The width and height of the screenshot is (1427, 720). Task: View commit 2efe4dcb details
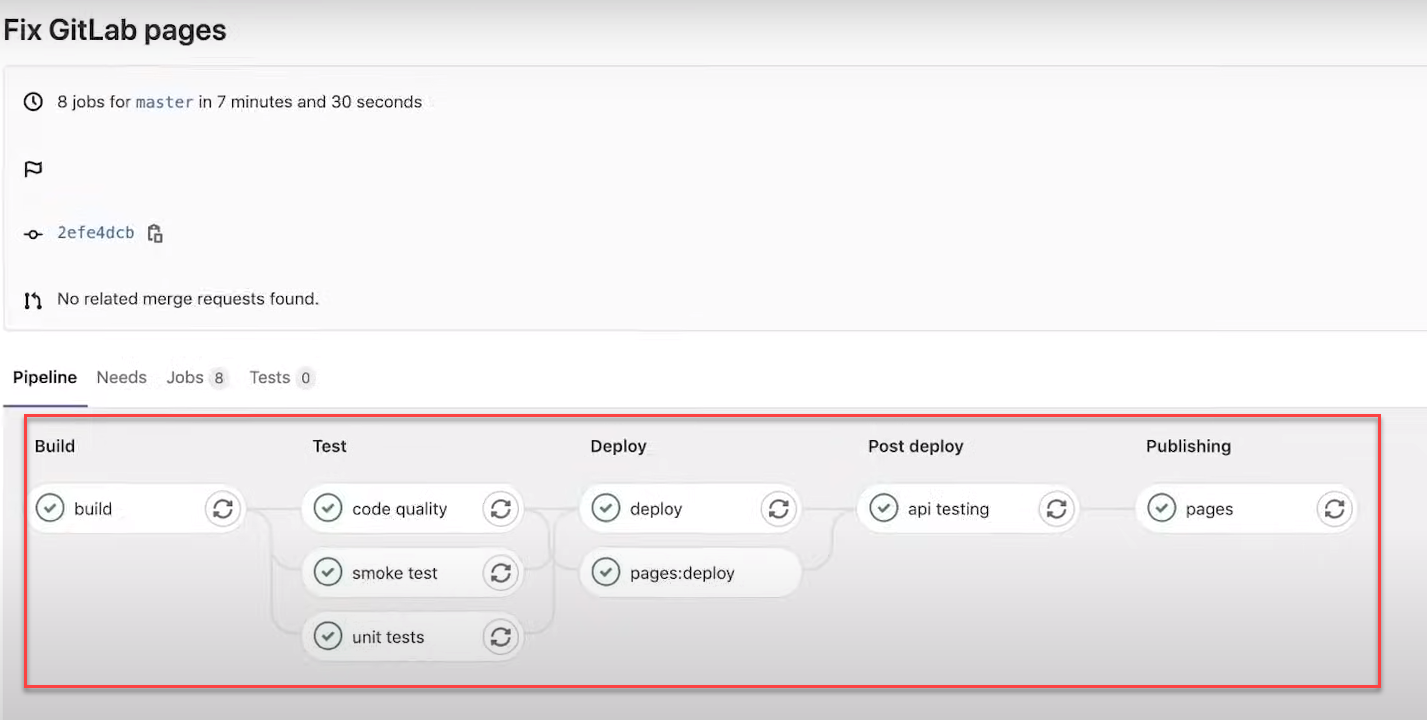point(95,232)
